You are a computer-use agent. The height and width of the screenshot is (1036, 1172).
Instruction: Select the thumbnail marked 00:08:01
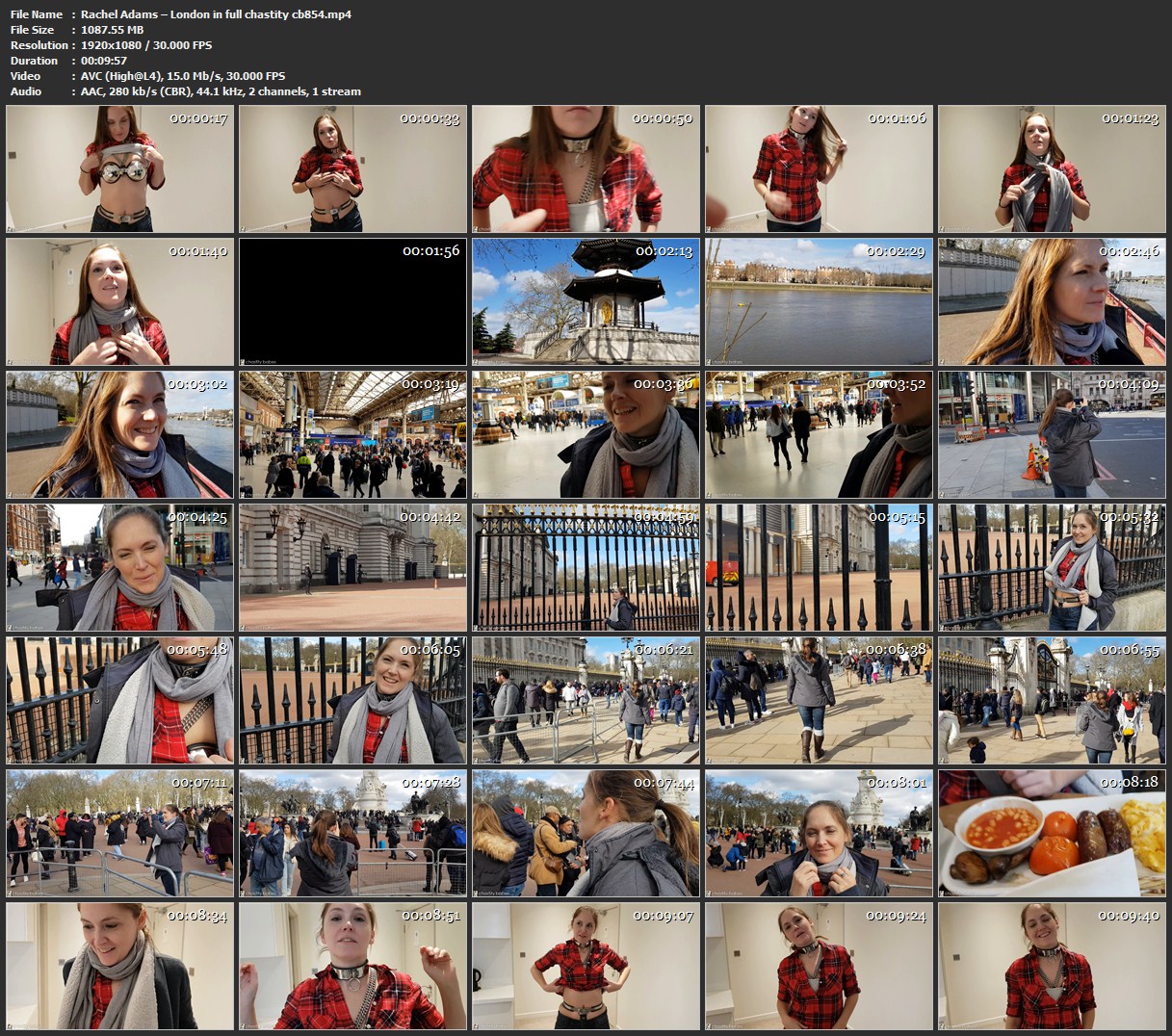pyautogui.click(x=820, y=834)
